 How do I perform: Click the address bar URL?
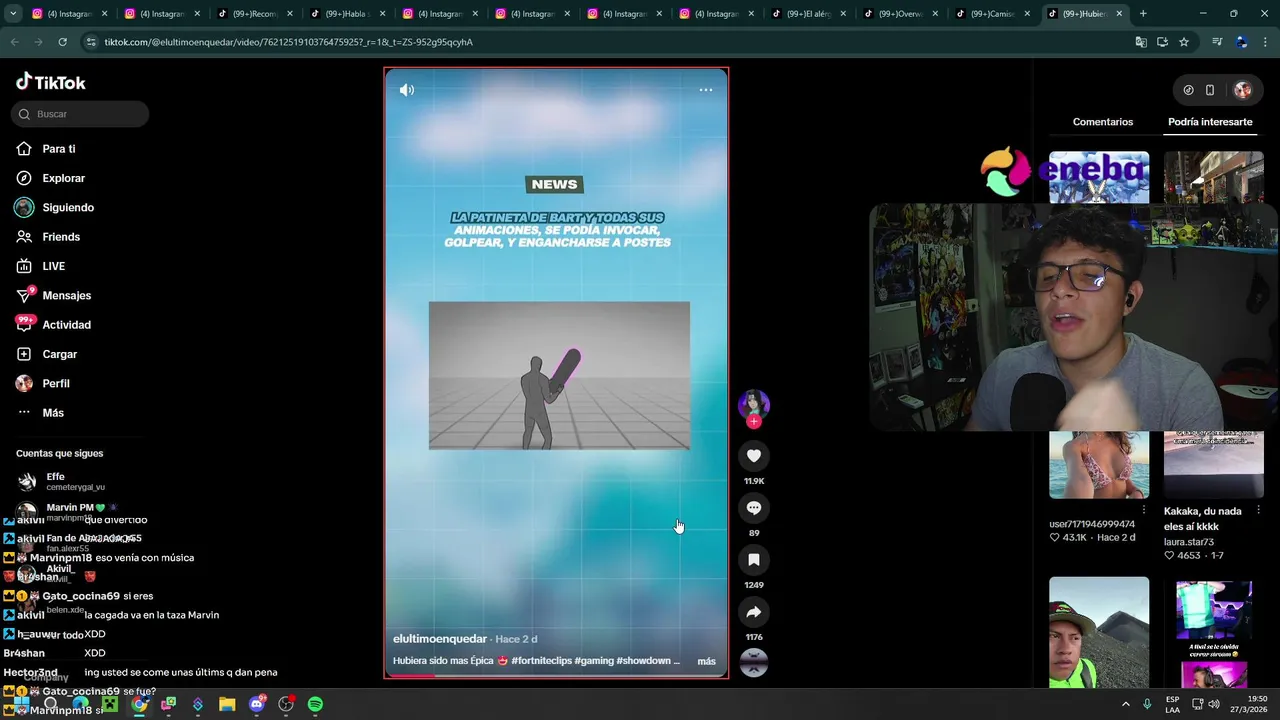point(289,42)
